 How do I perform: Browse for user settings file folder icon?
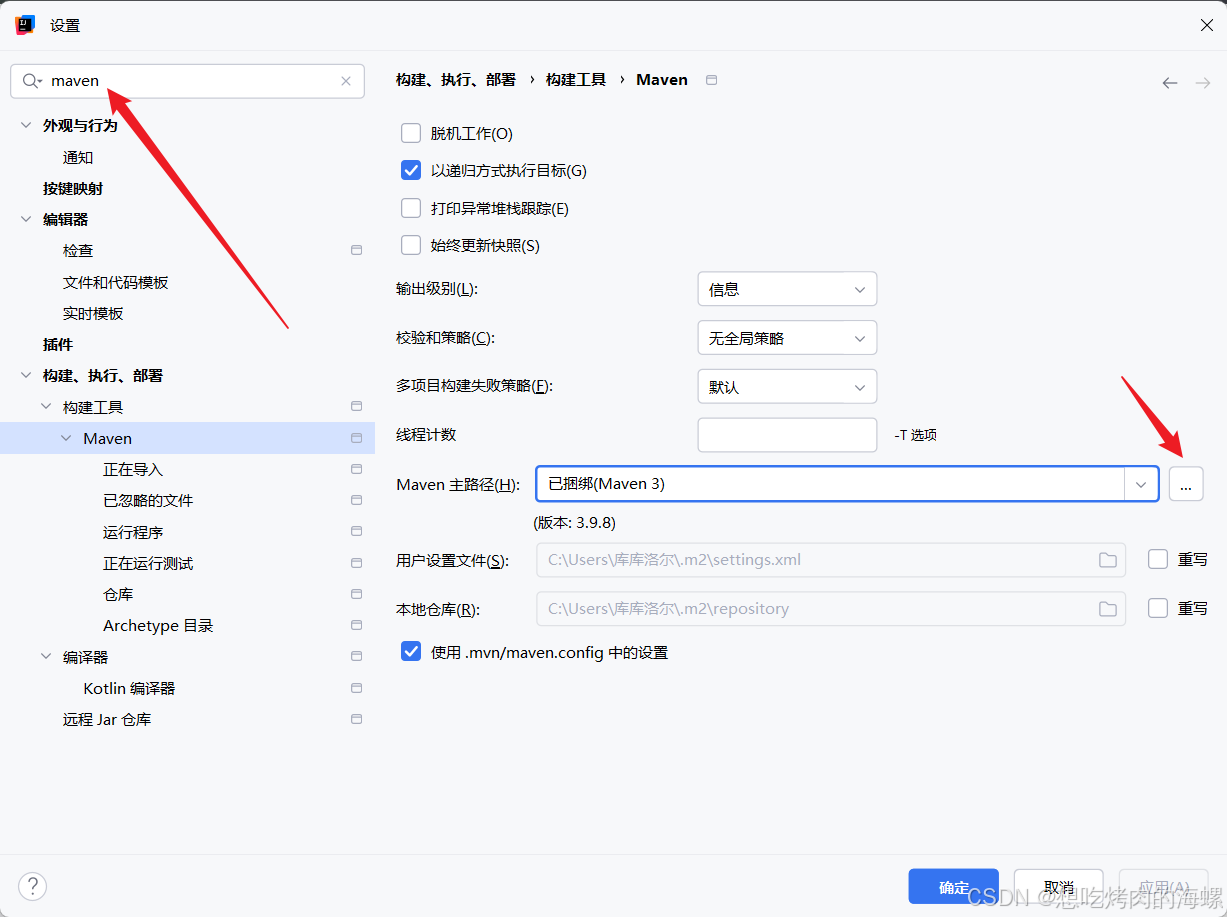[1108, 560]
